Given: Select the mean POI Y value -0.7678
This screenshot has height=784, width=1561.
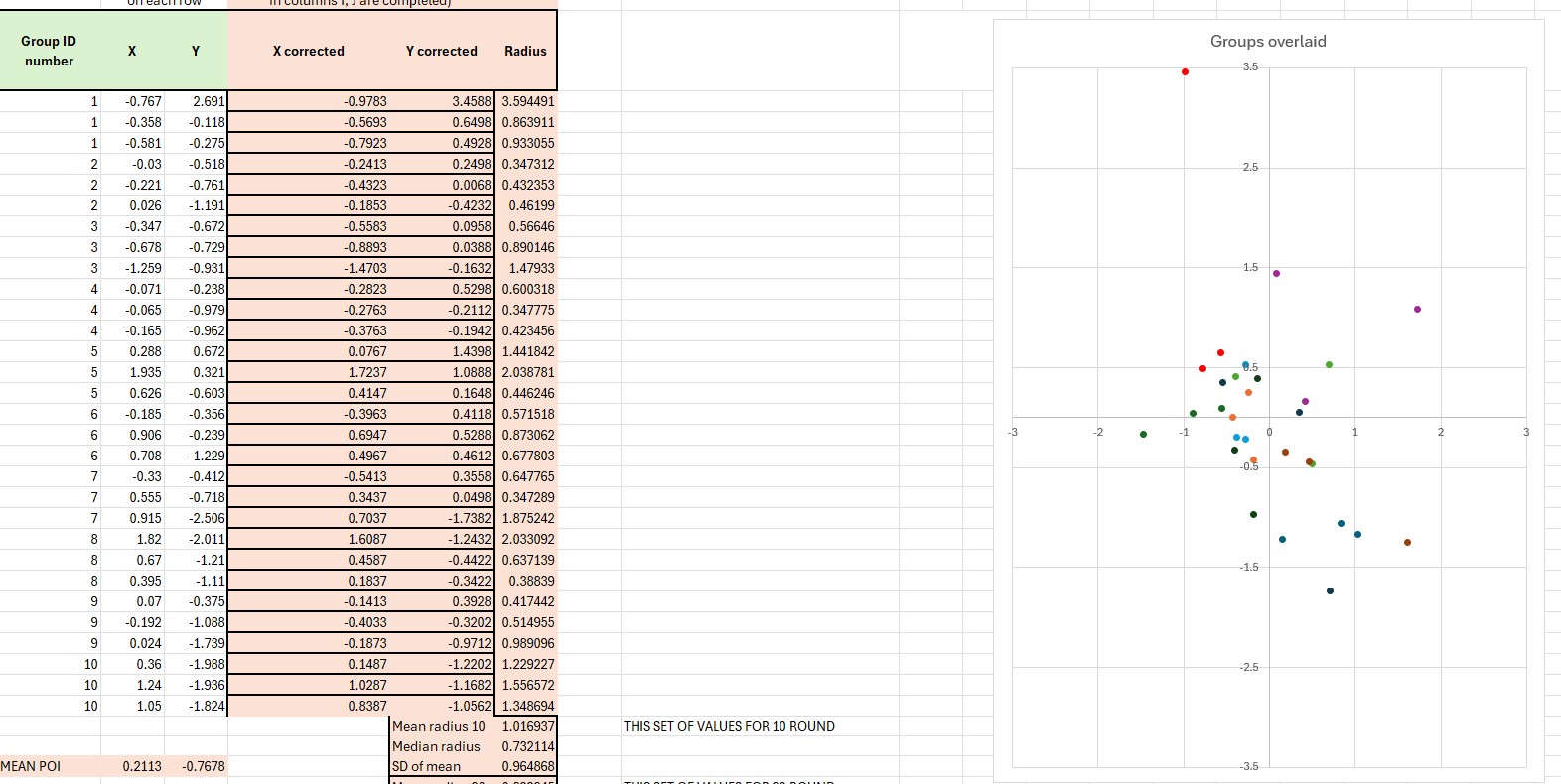Looking at the screenshot, I should pos(196,766).
